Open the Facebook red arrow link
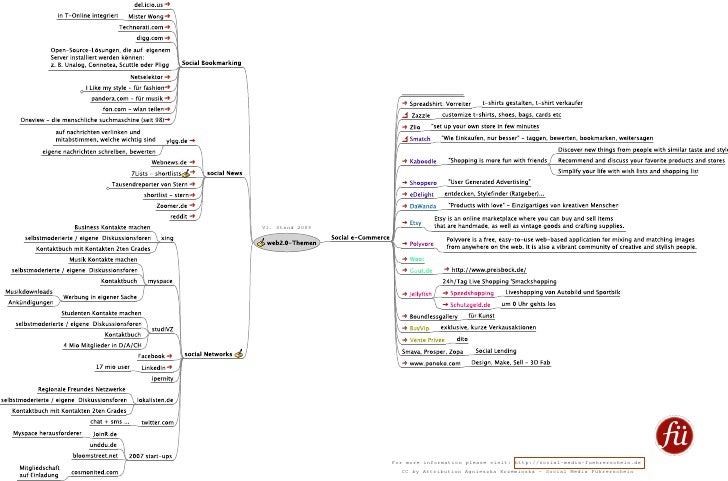This screenshot has width=728, height=481. pyautogui.click(x=169, y=356)
